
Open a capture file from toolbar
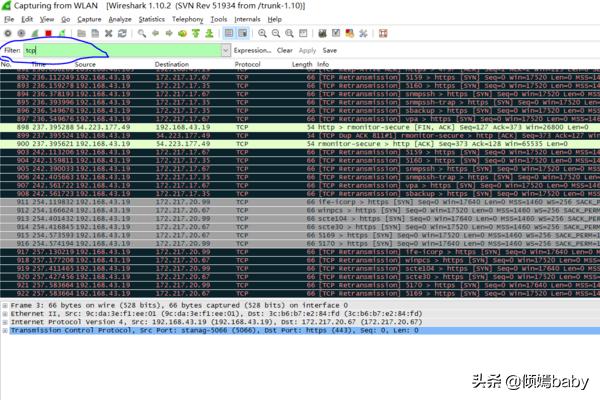point(82,33)
